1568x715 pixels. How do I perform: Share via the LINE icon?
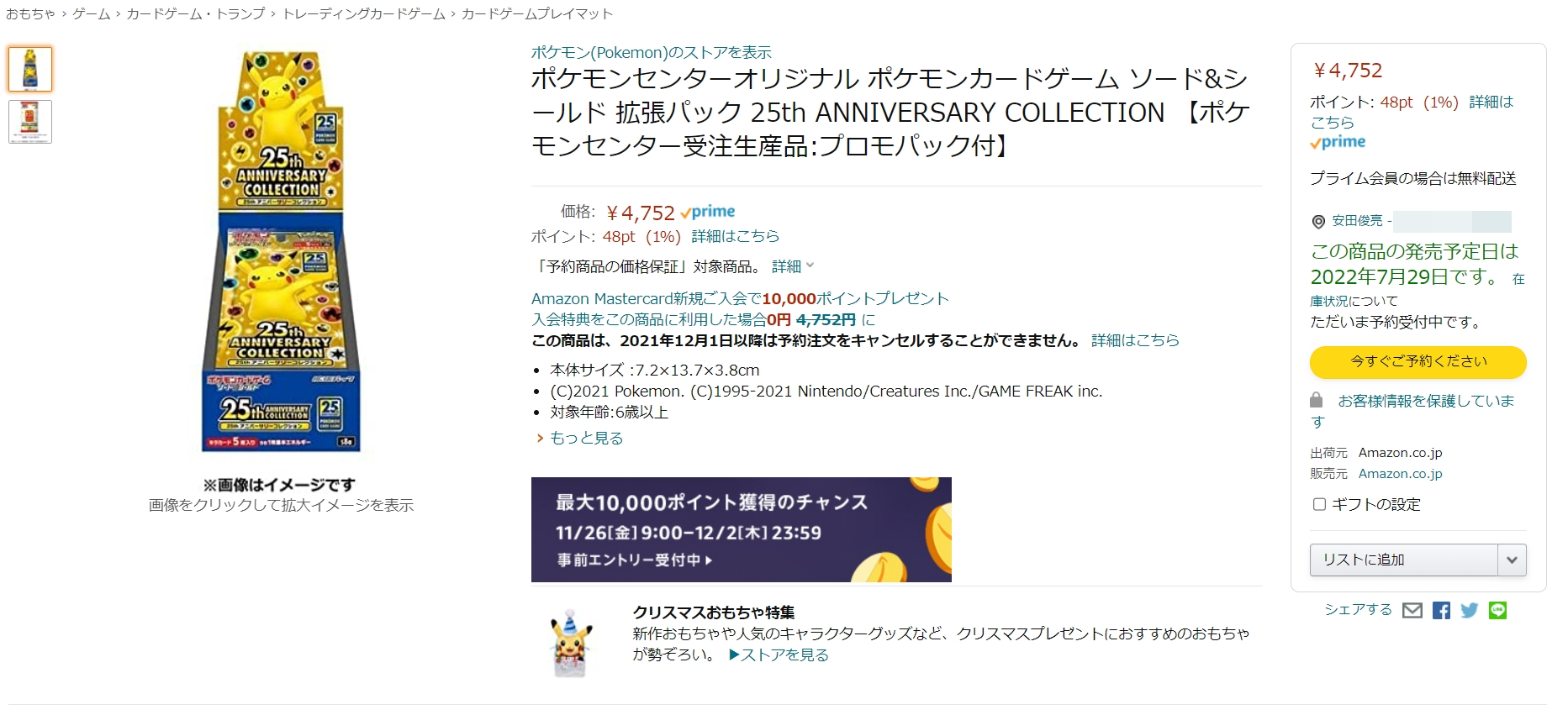pyautogui.click(x=1497, y=611)
